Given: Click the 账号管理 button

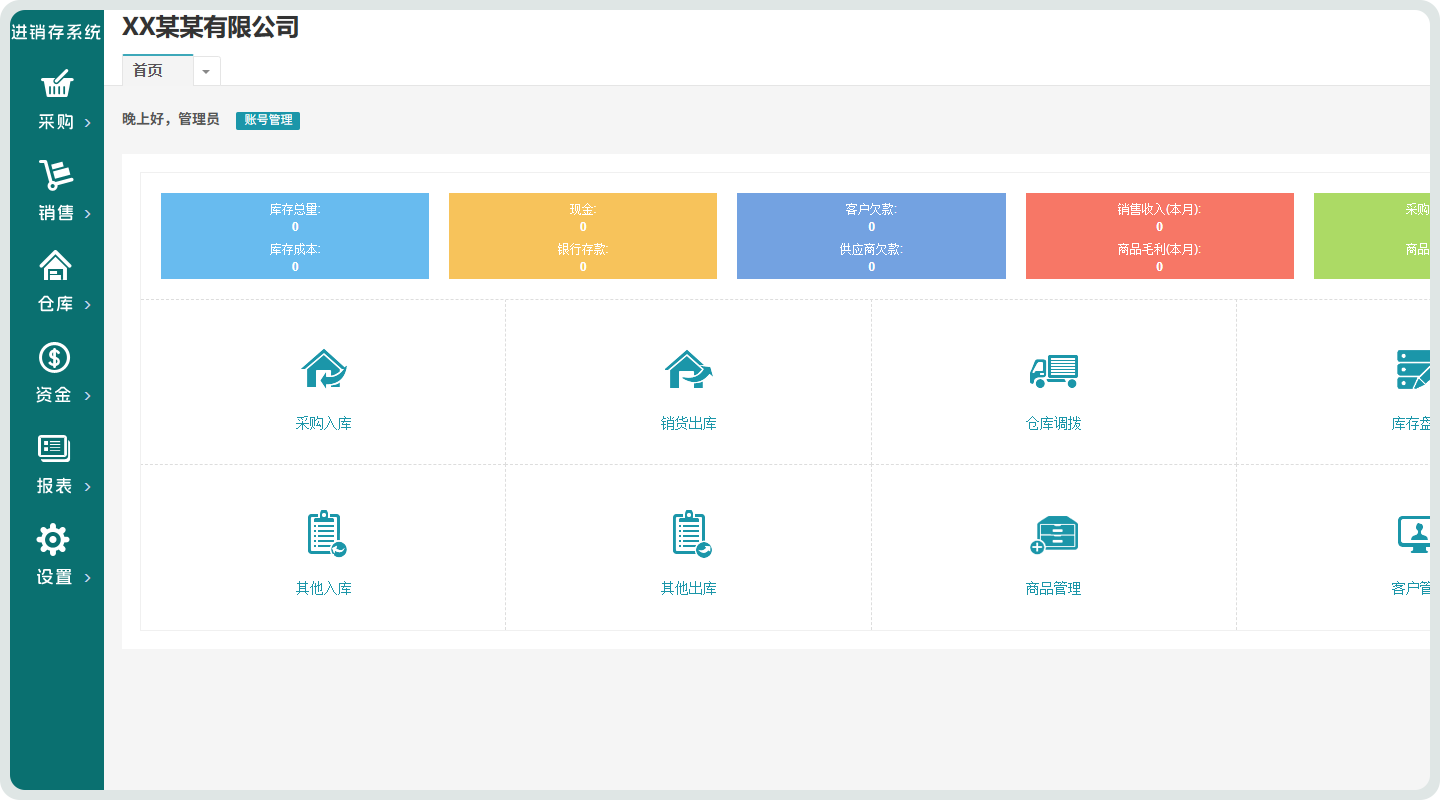Looking at the screenshot, I should coord(268,120).
